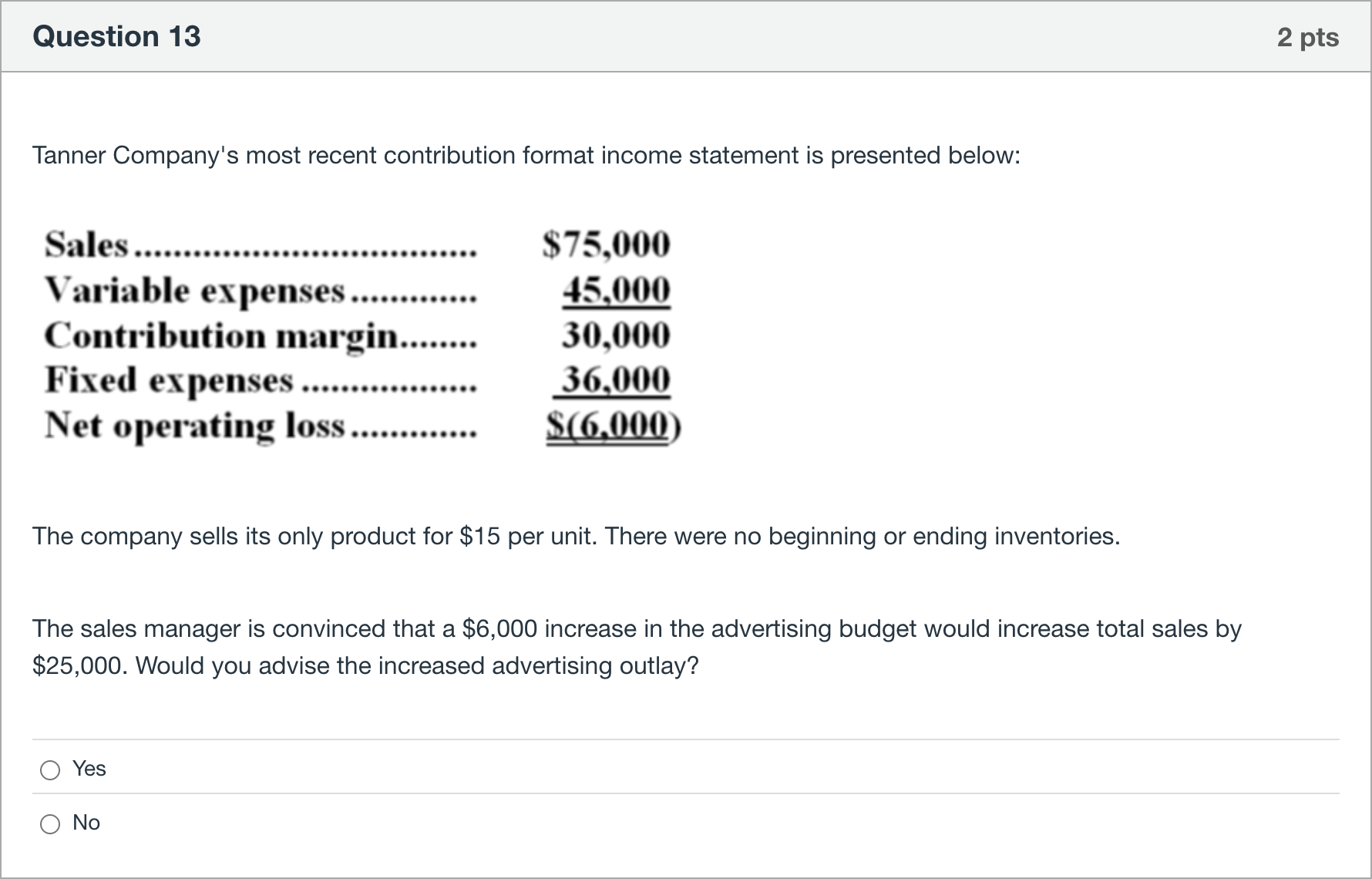Select the Yes radio button

point(50,770)
